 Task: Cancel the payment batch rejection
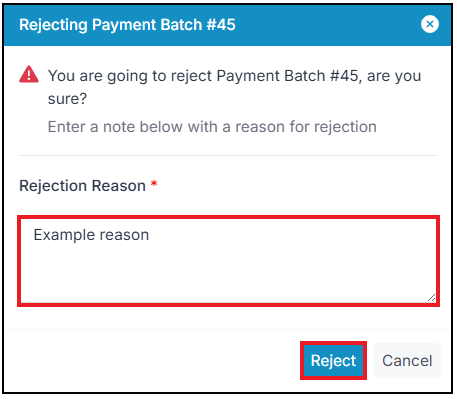(407, 360)
